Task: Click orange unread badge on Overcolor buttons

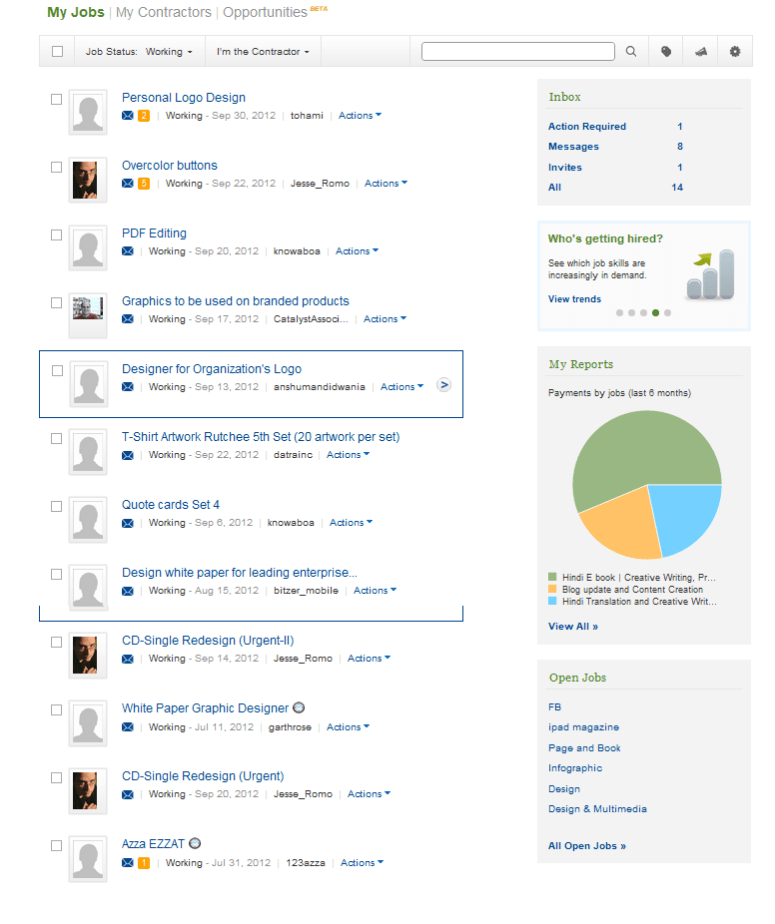Action: coord(144,184)
